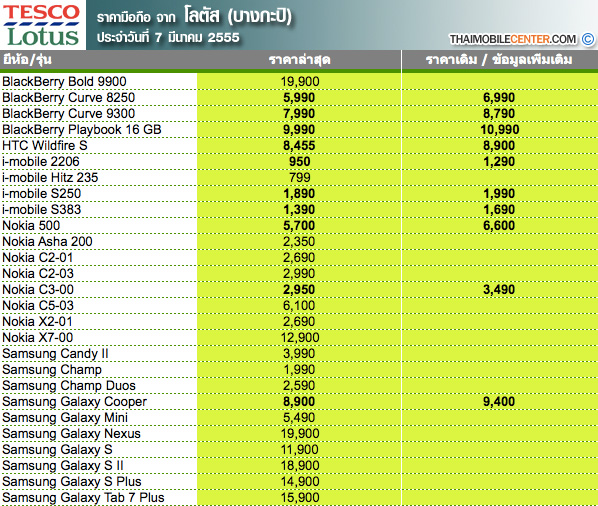The width and height of the screenshot is (598, 506).
Task: Select the BlackBerry Playbook 16 GB entry
Action: pos(82,129)
